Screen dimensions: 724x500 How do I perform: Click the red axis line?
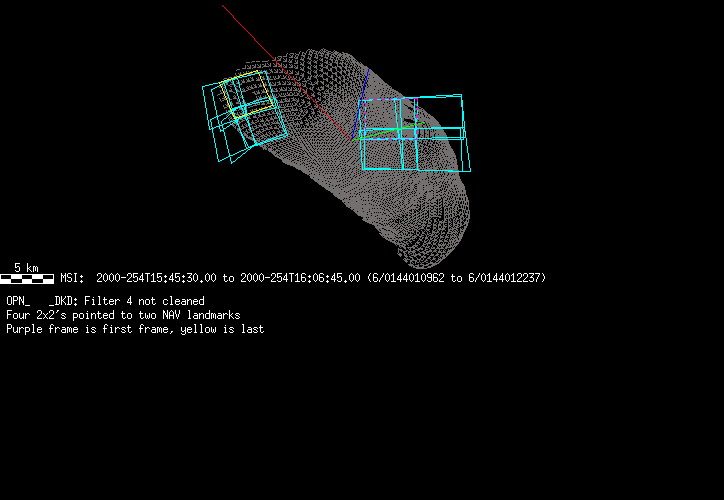pyautogui.click(x=286, y=72)
